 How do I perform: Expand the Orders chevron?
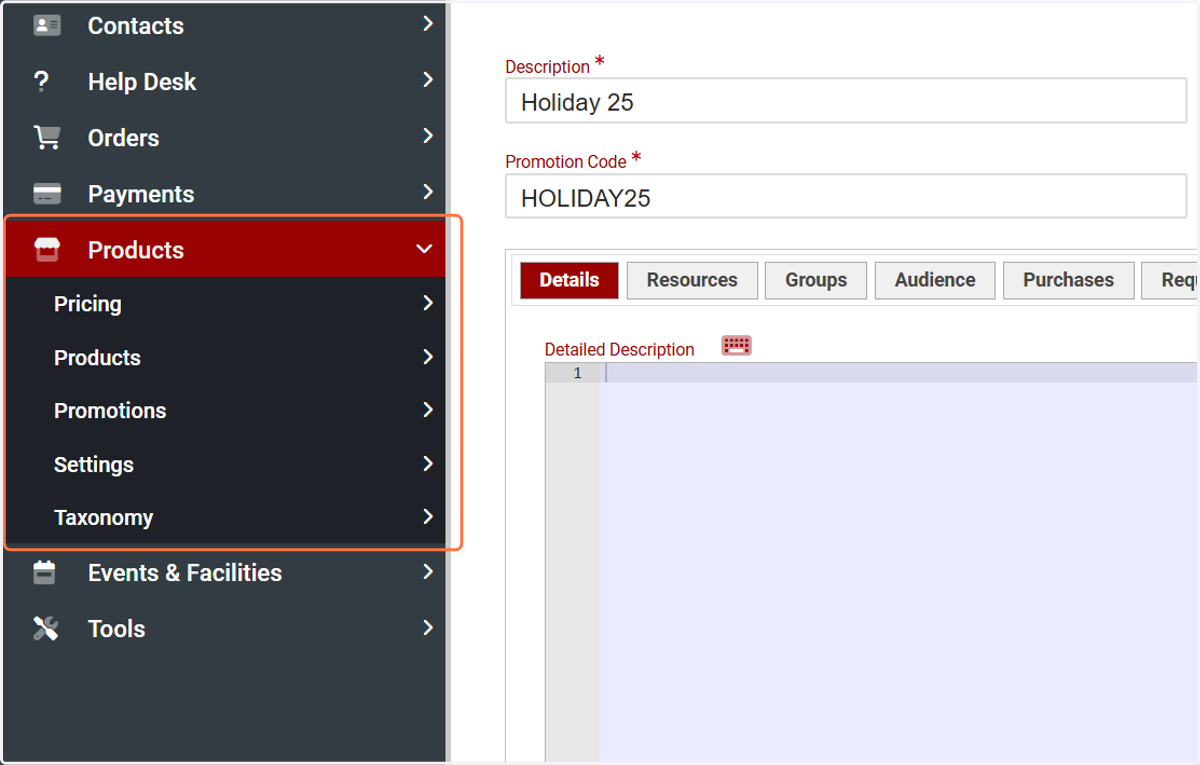[x=428, y=135]
